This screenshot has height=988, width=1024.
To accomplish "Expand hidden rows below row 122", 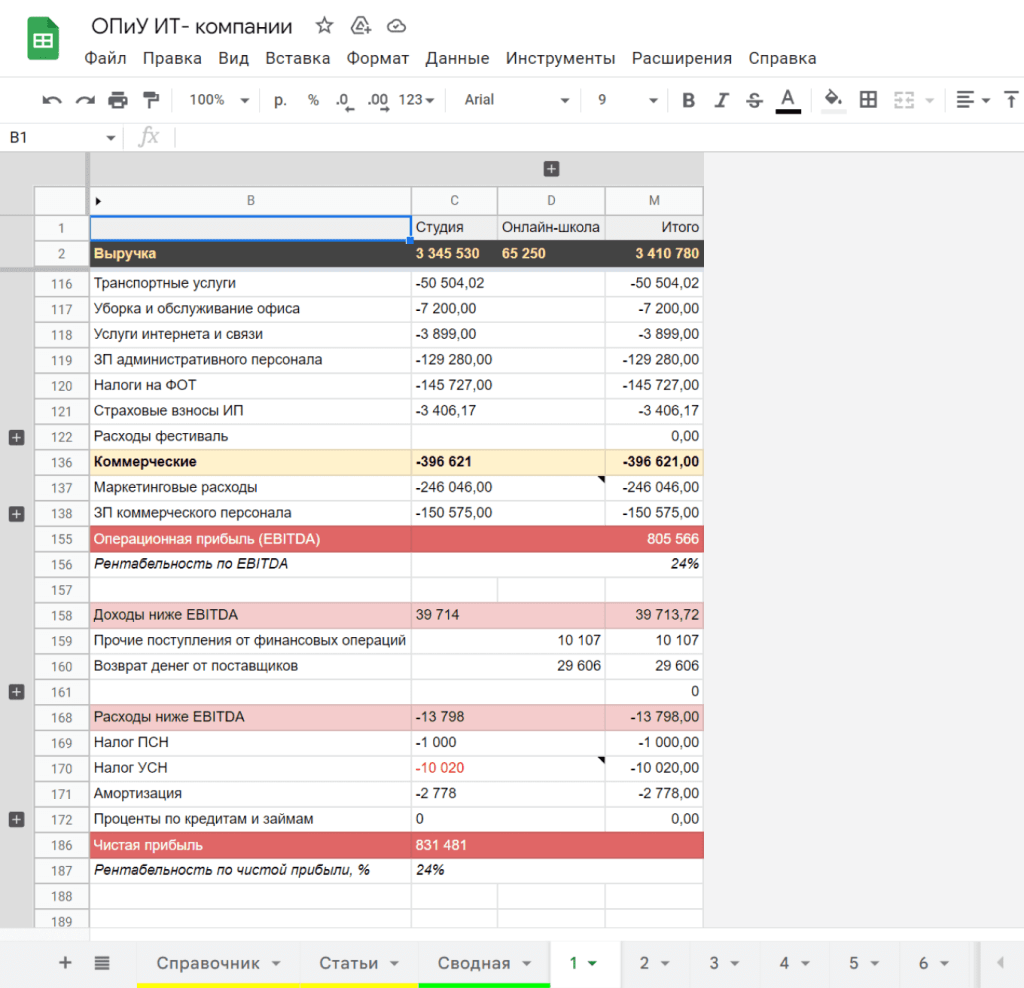I will [16, 437].
